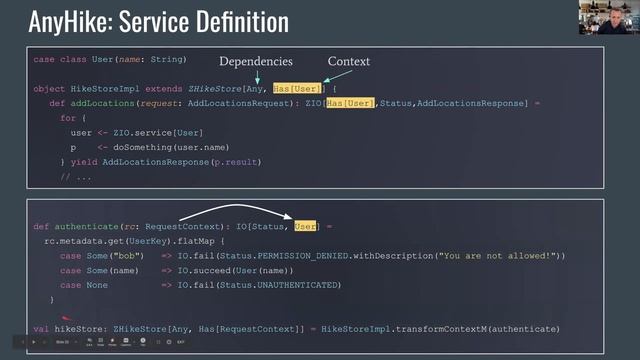
Task: Click highlighted 'User' in authenticate return type
Action: [305, 226]
